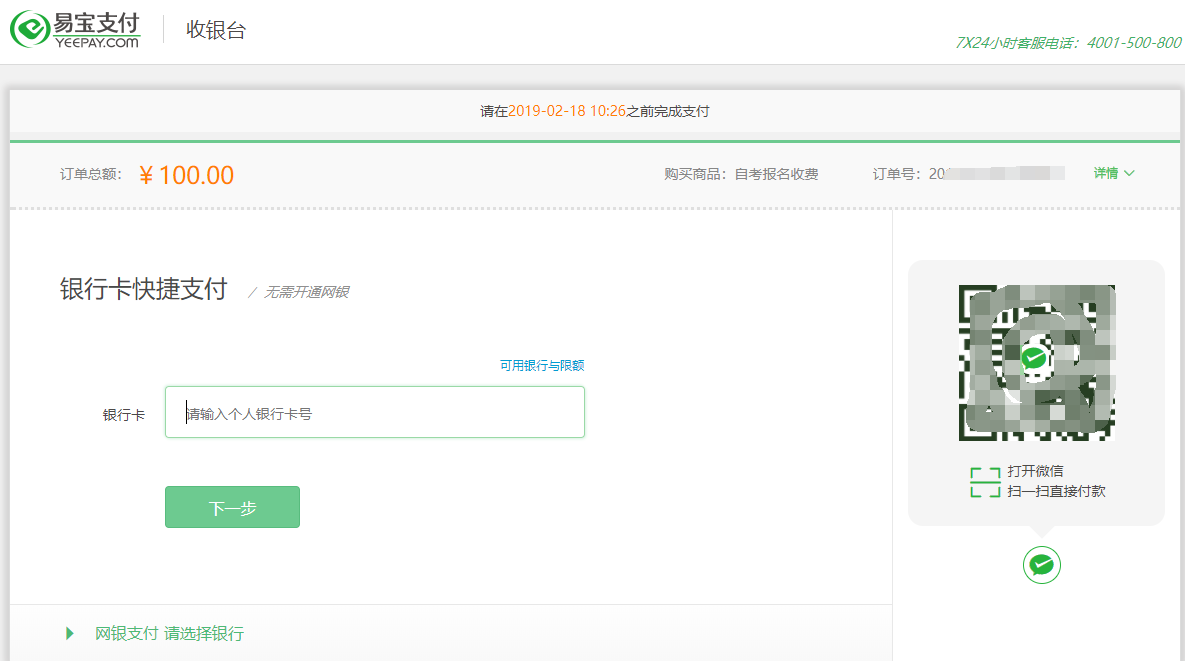Image resolution: width=1185 pixels, height=661 pixels.
Task: Expand the 详情 order details section
Action: pos(1113,173)
